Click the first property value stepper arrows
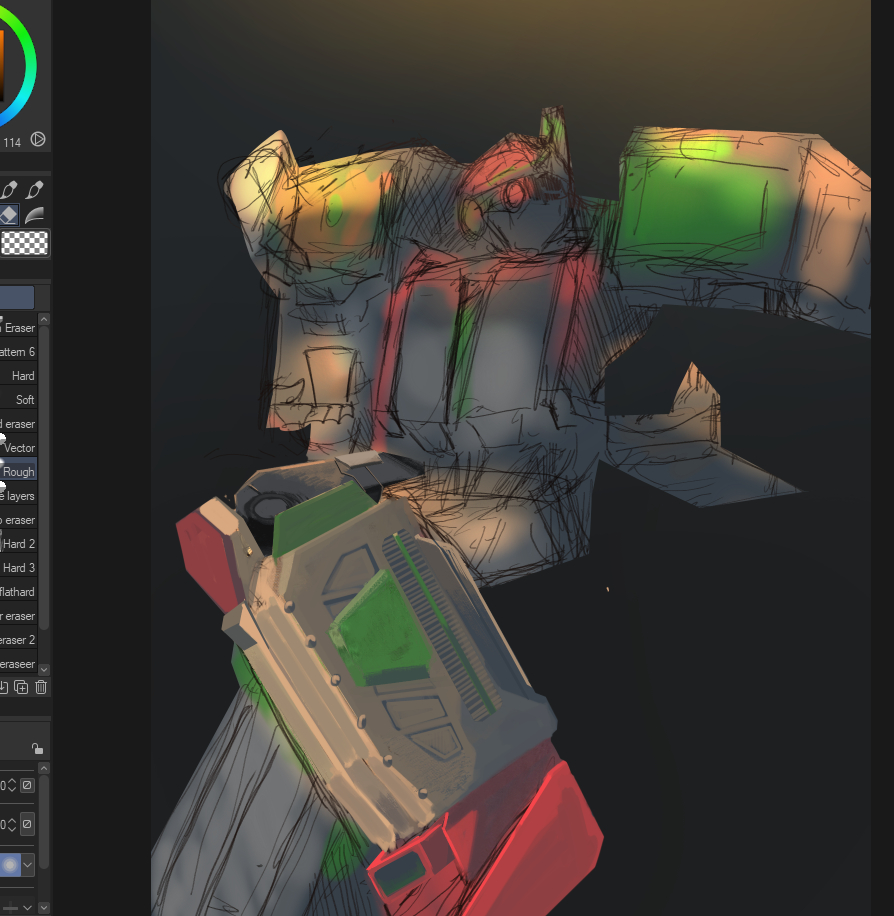894x916 pixels. (x=11, y=786)
